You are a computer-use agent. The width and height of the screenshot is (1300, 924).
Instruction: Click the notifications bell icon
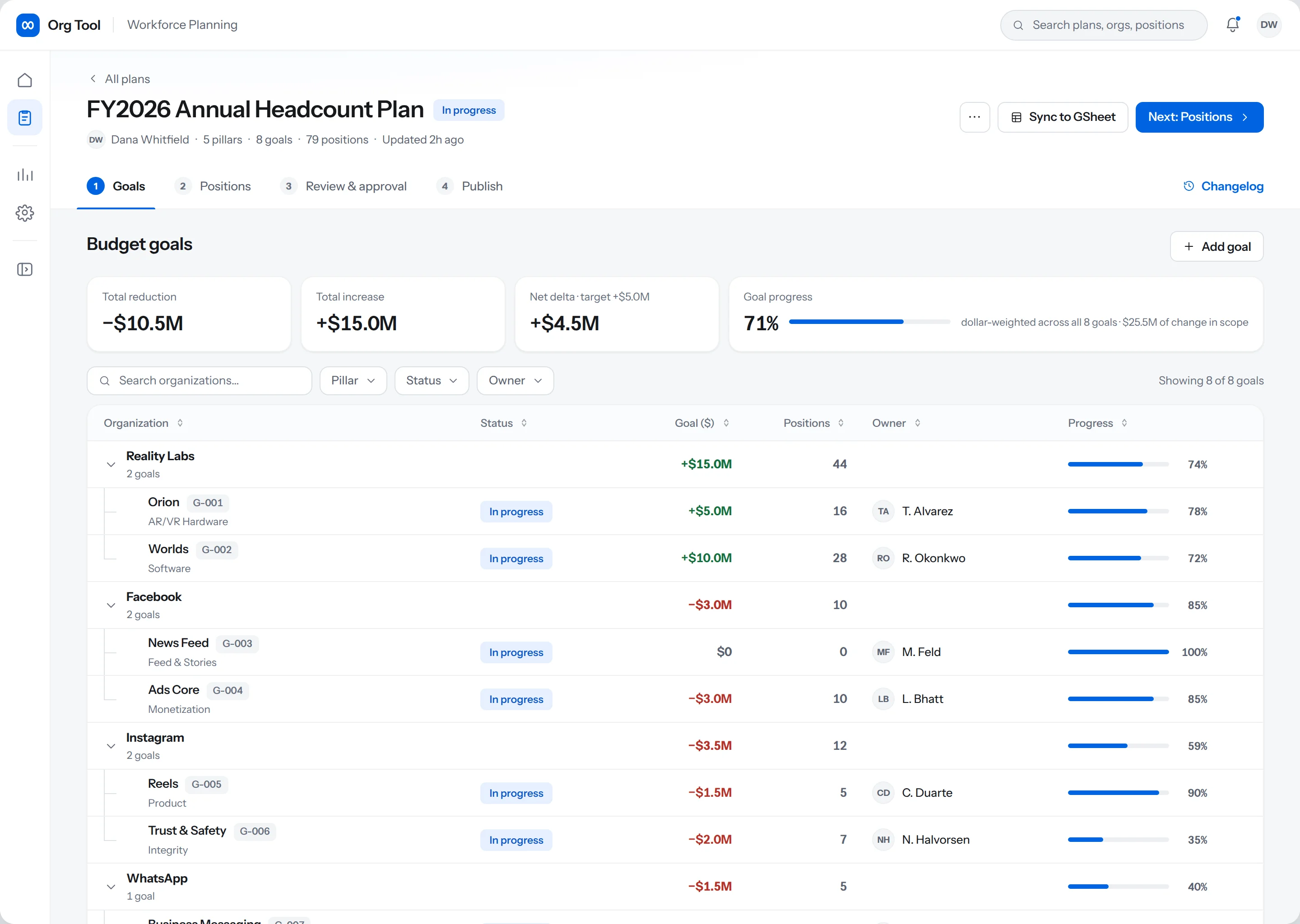click(1232, 25)
